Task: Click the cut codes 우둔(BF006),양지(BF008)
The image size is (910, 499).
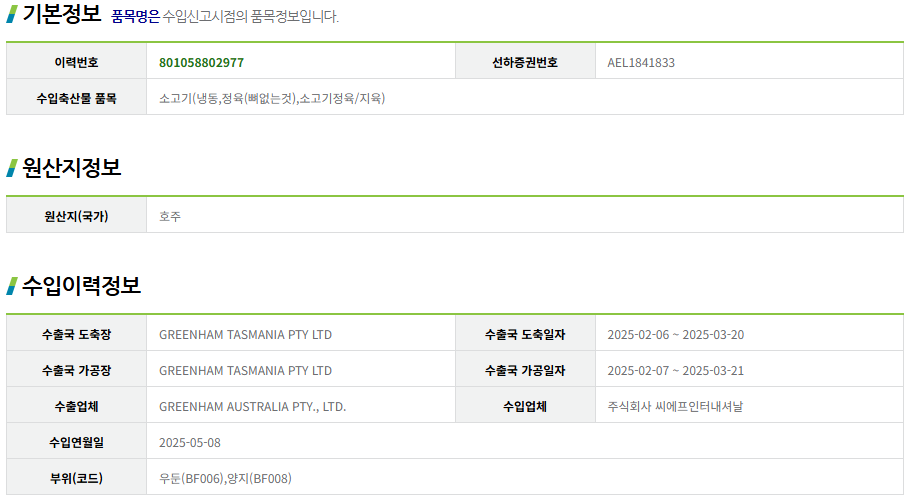Action: pyautogui.click(x=225, y=478)
